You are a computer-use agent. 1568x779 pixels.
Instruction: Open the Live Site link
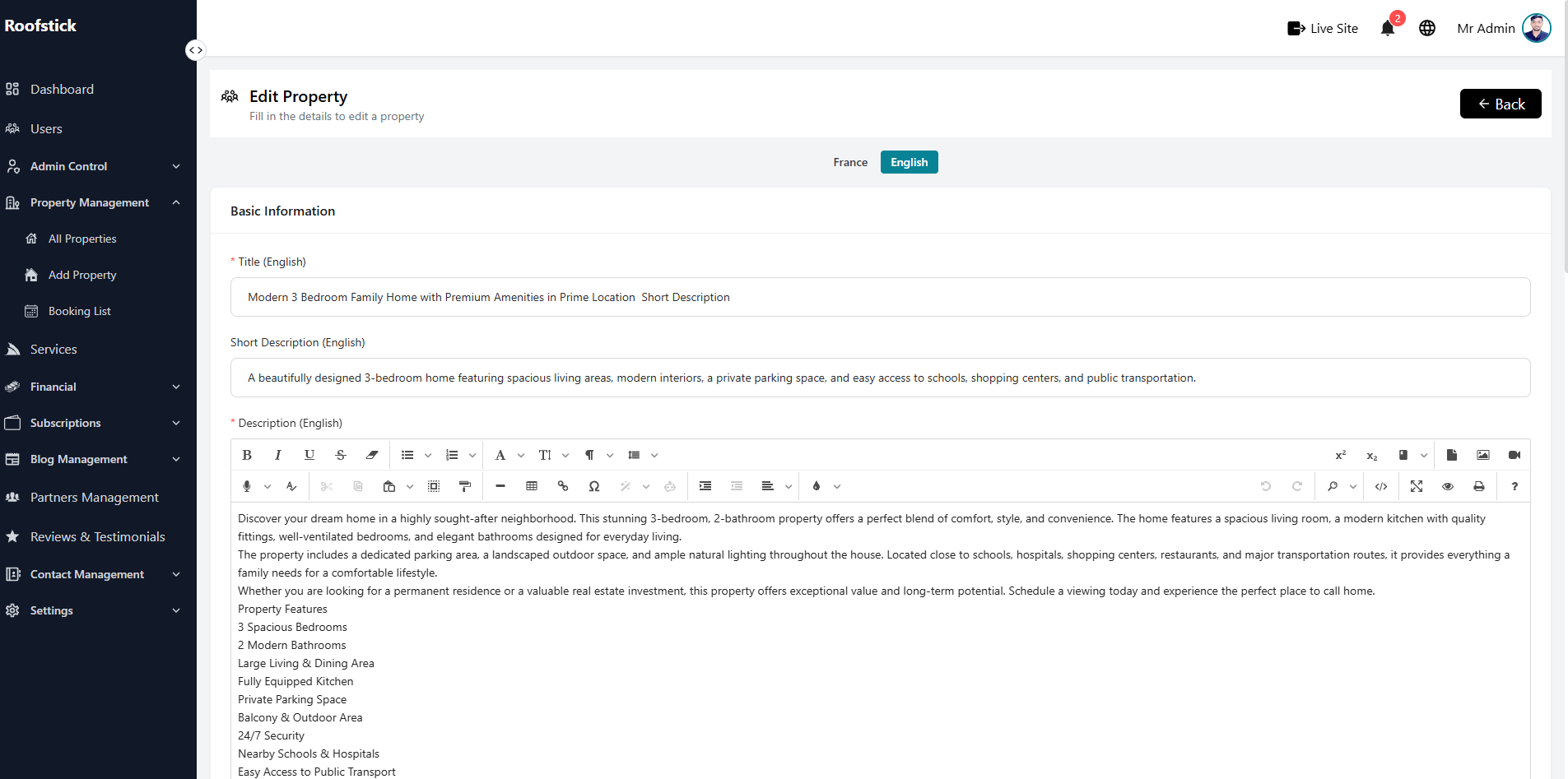[1323, 28]
